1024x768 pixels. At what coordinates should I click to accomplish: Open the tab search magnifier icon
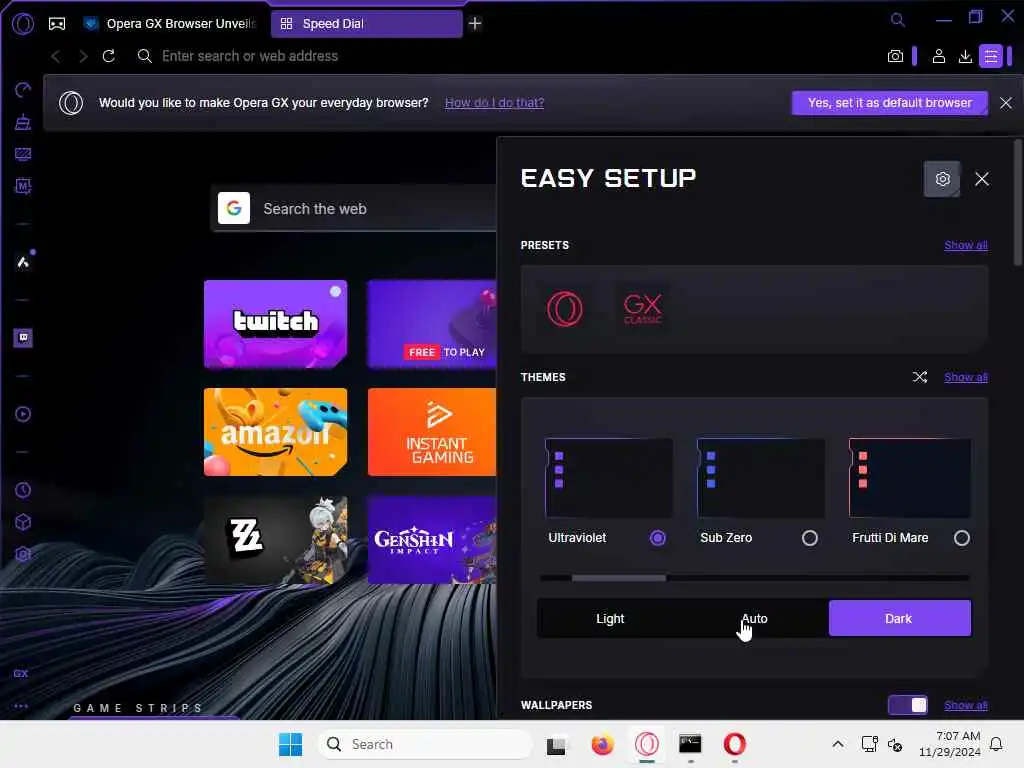point(898,20)
